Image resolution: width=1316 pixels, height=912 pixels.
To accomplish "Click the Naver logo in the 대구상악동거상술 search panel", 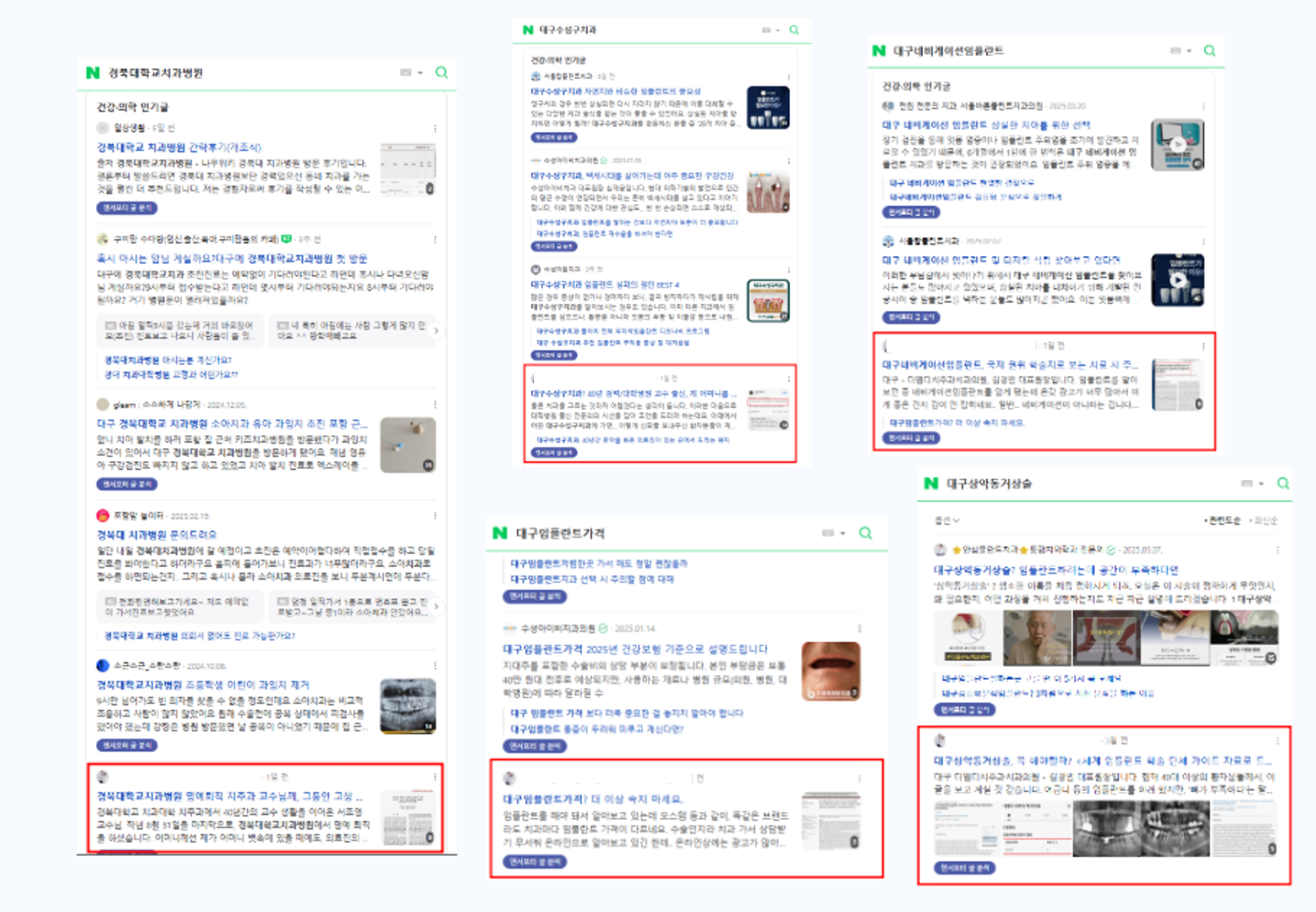I will 931,483.
